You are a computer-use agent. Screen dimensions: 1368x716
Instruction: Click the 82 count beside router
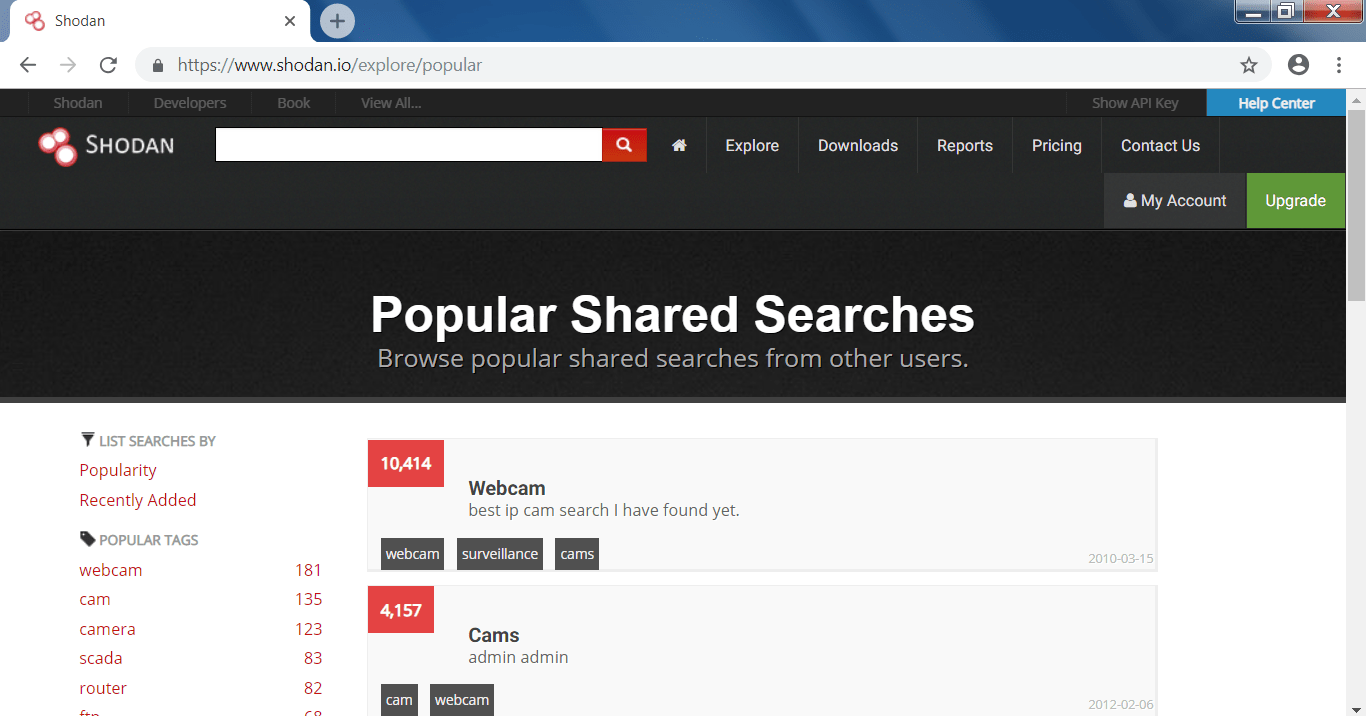pyautogui.click(x=313, y=688)
